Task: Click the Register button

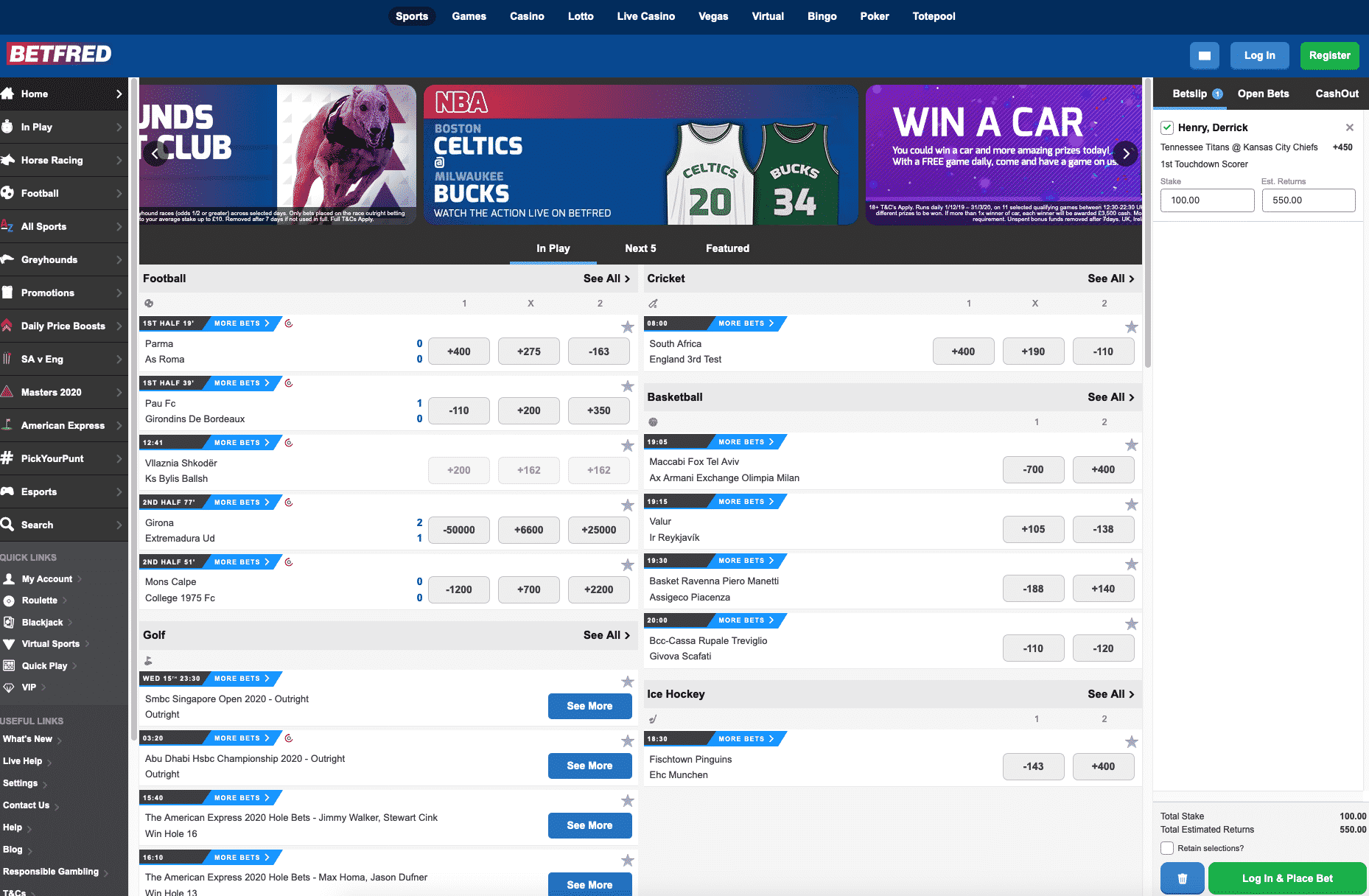Action: tap(1329, 55)
